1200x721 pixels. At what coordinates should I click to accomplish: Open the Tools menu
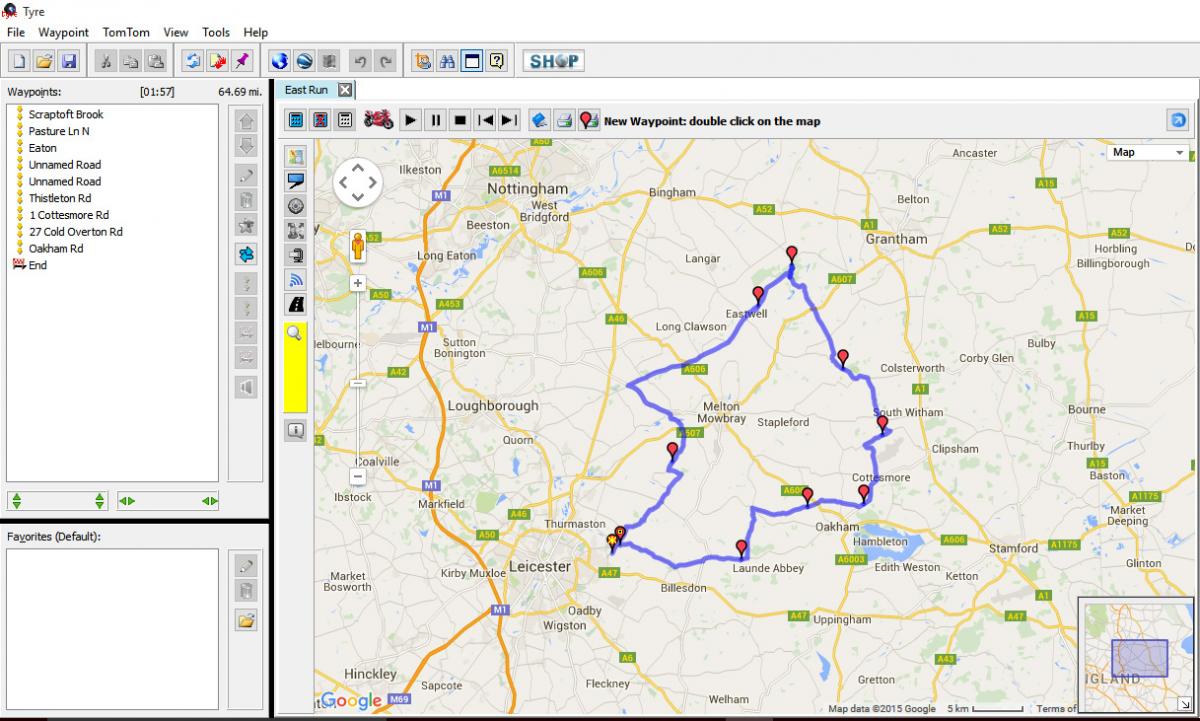click(216, 32)
